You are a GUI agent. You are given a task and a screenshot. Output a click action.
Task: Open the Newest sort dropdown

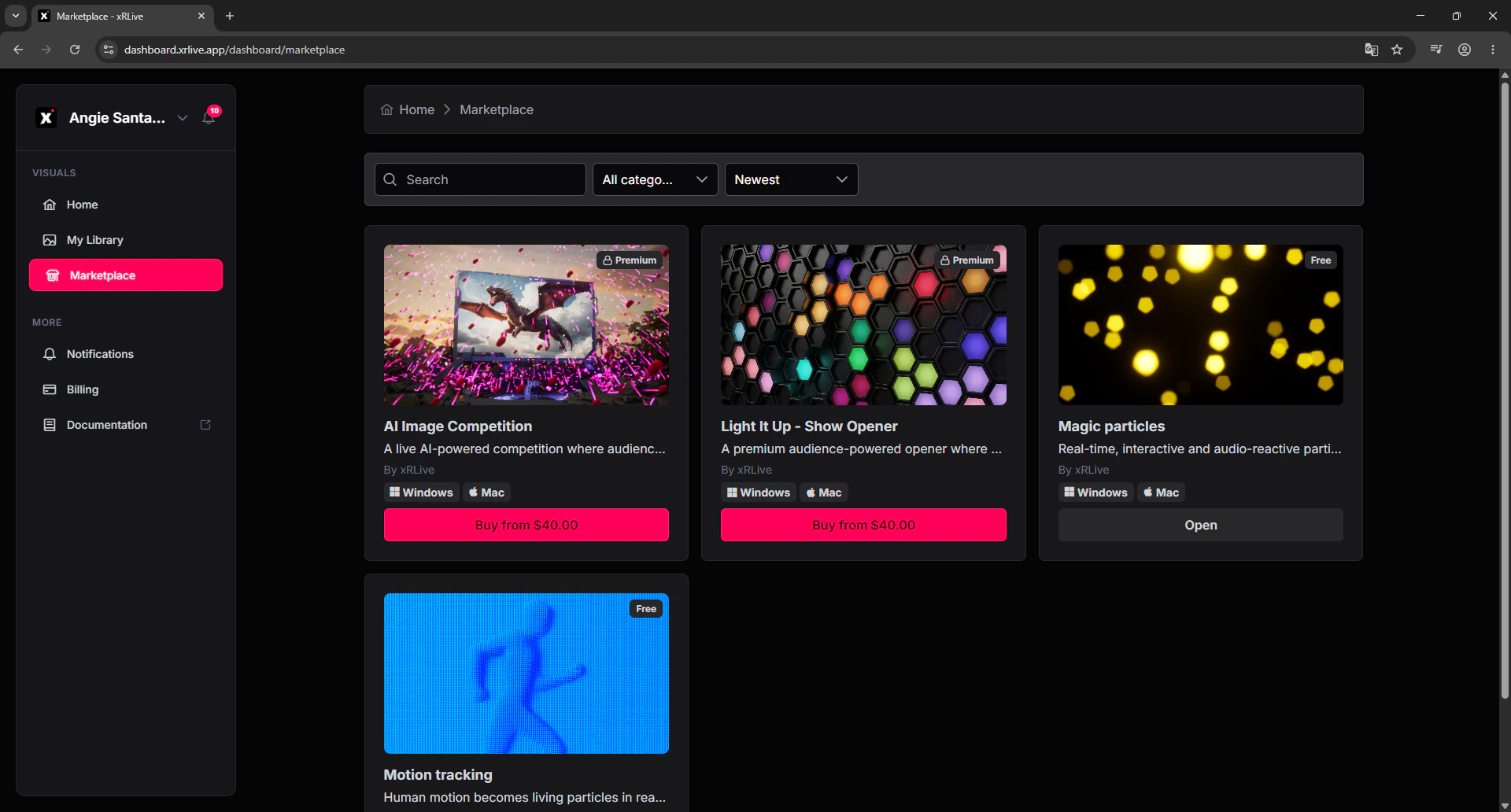pyautogui.click(x=791, y=179)
